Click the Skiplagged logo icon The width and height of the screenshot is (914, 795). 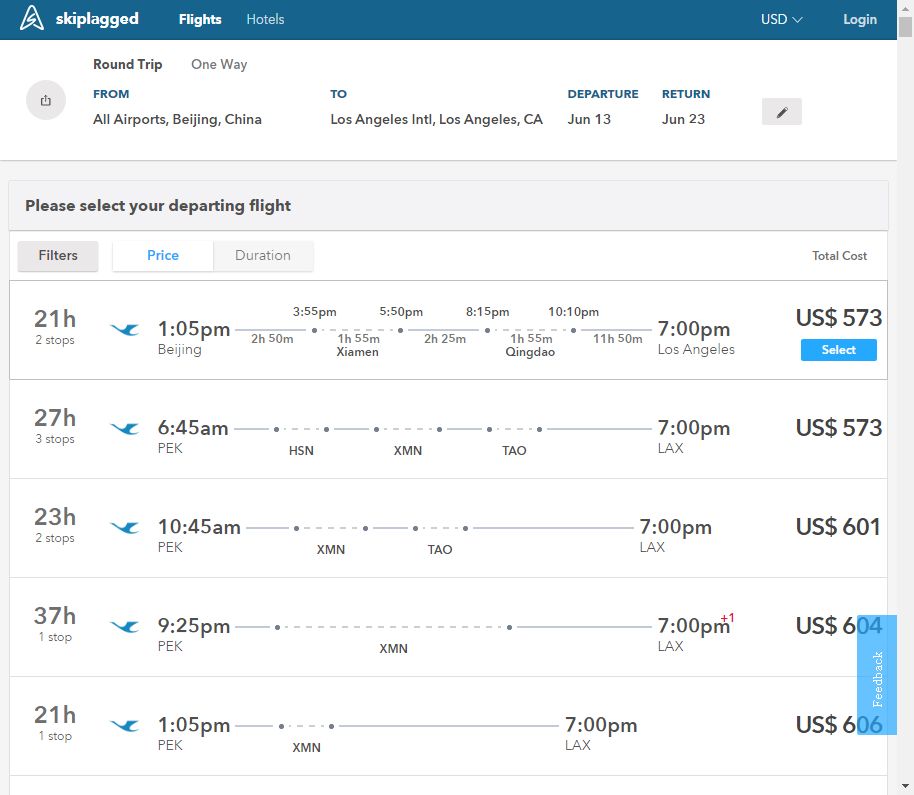[x=33, y=19]
